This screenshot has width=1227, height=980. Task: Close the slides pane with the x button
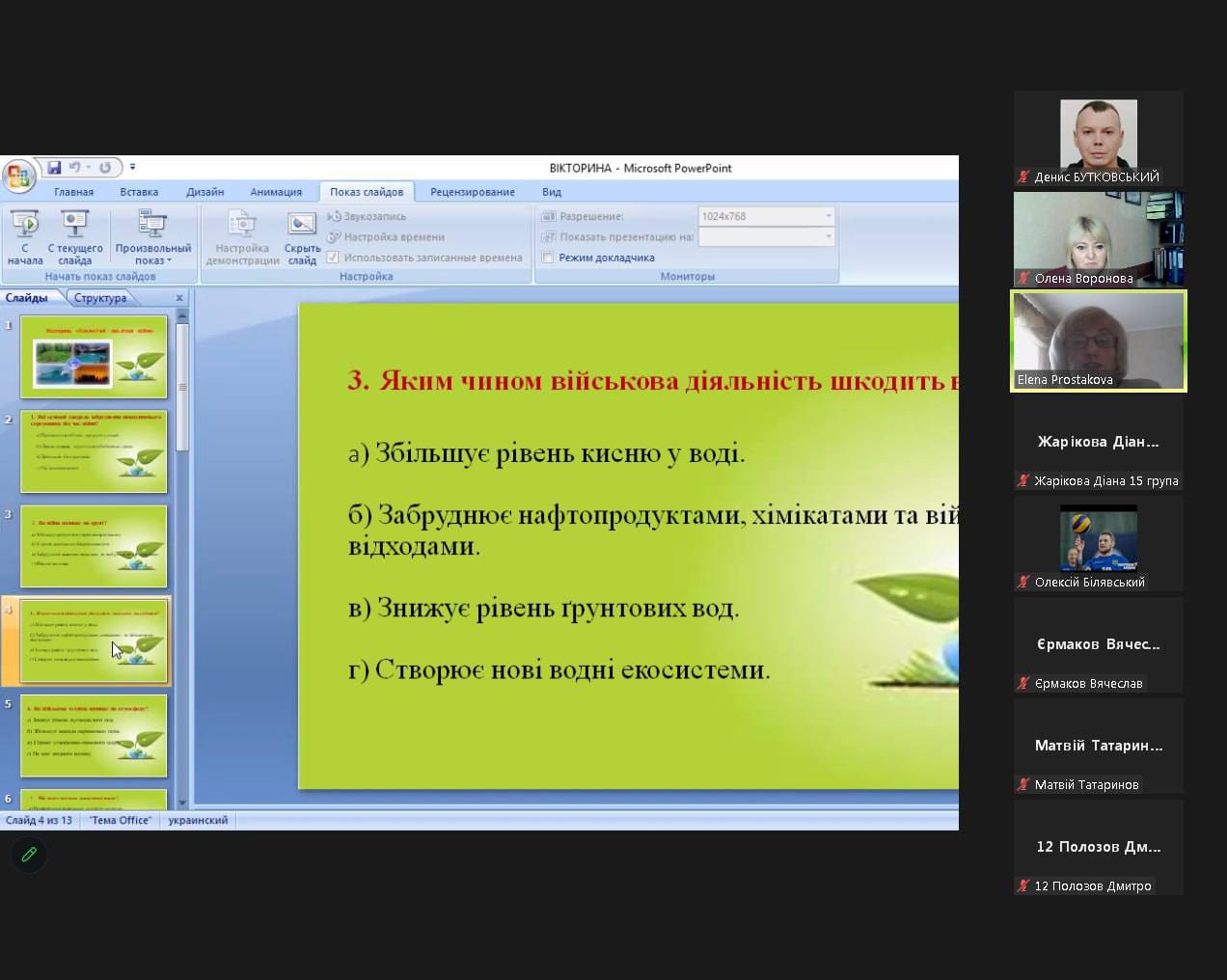179,298
